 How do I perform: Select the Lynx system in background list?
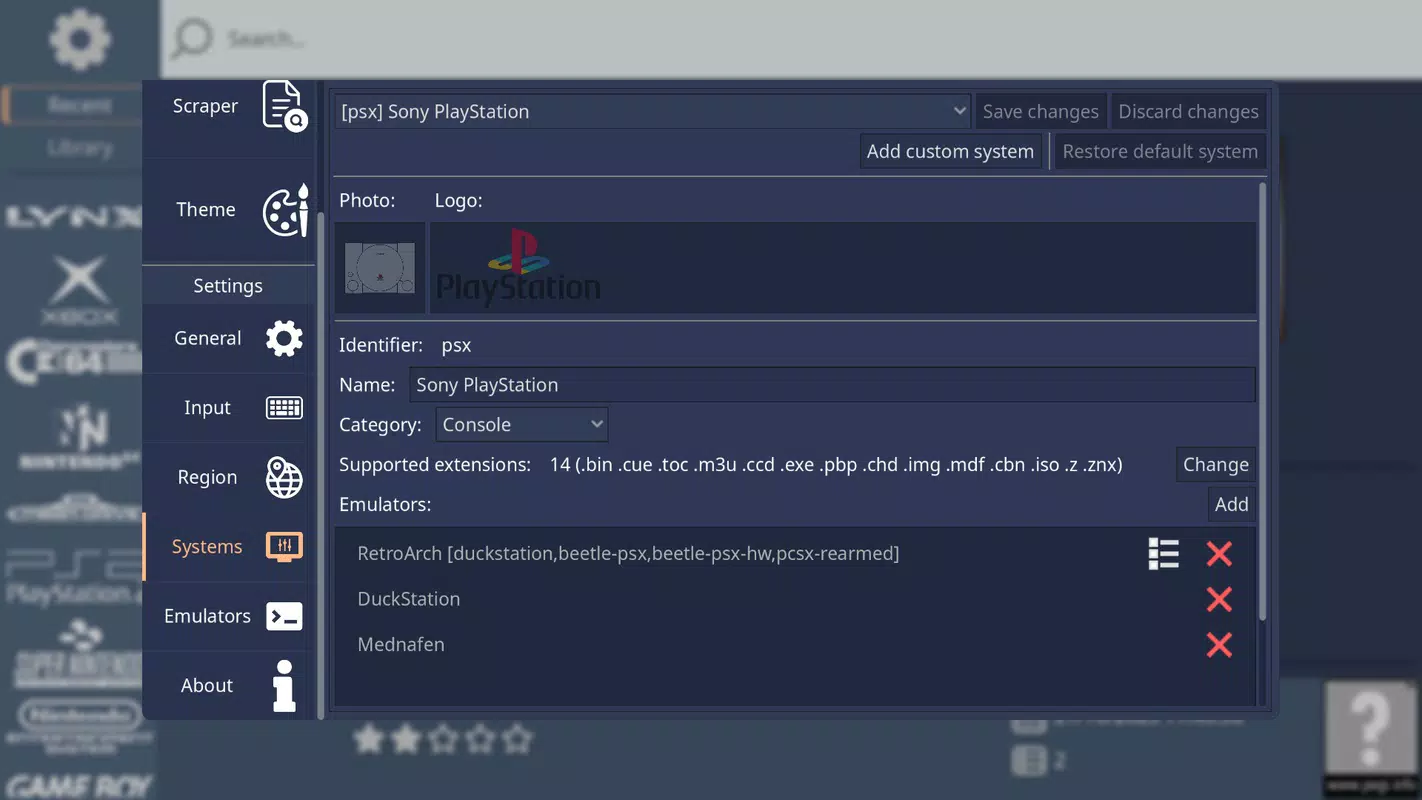click(73, 217)
